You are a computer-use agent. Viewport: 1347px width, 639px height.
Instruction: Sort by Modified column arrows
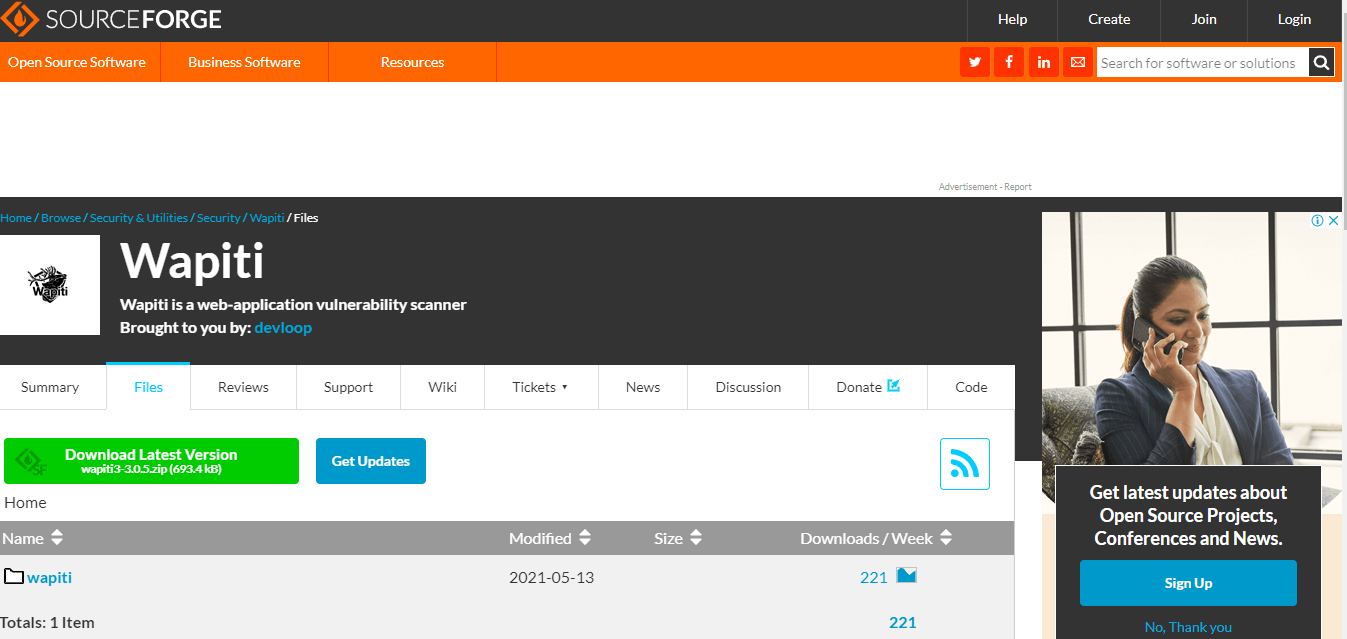[585, 538]
